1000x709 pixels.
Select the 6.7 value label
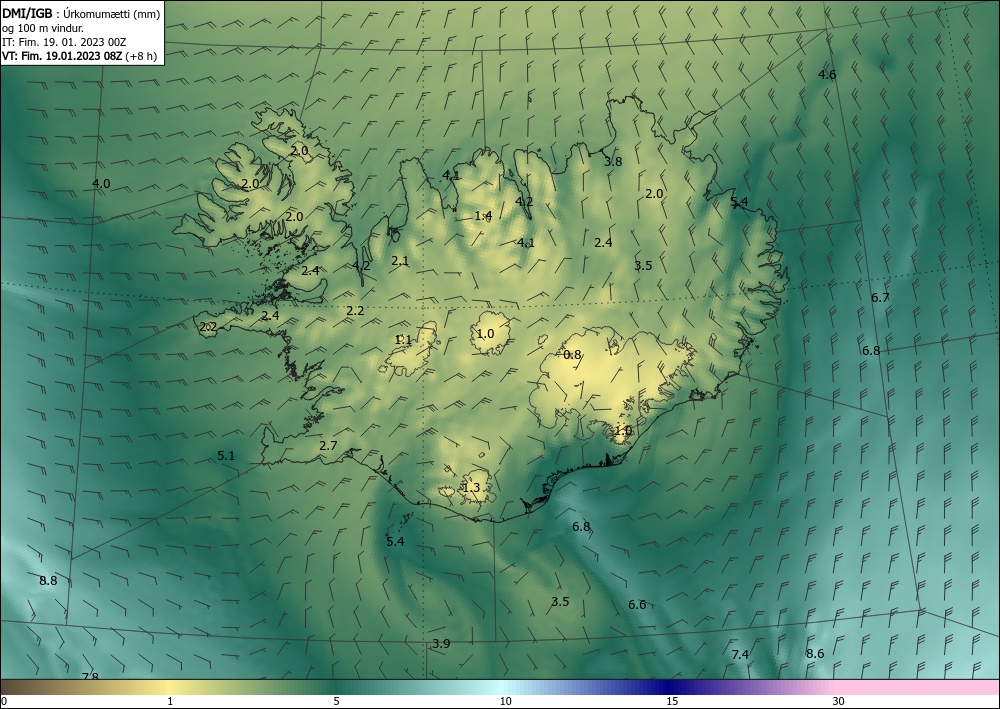(x=880, y=297)
